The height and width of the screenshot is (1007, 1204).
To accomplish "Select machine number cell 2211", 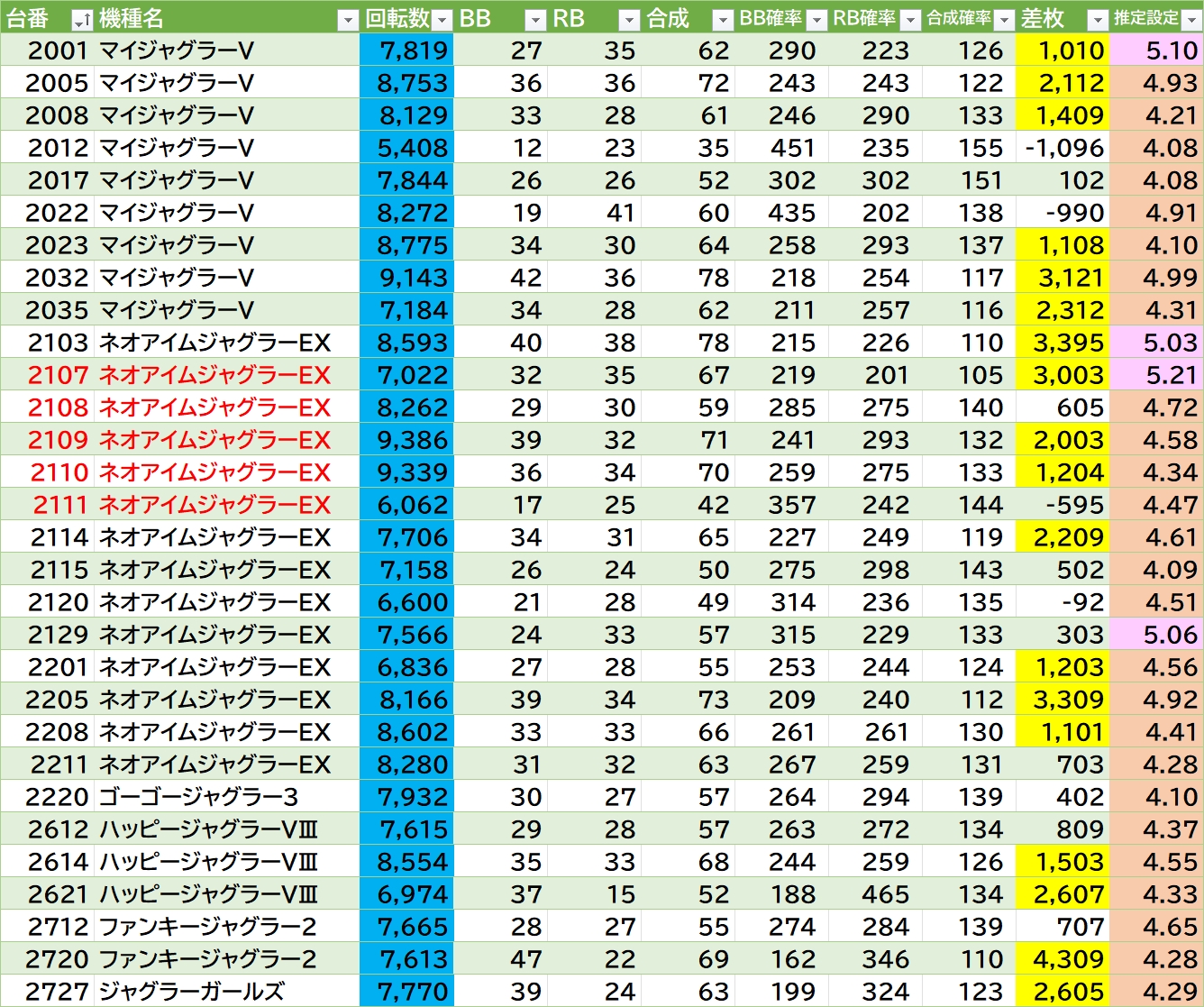I will click(x=47, y=764).
